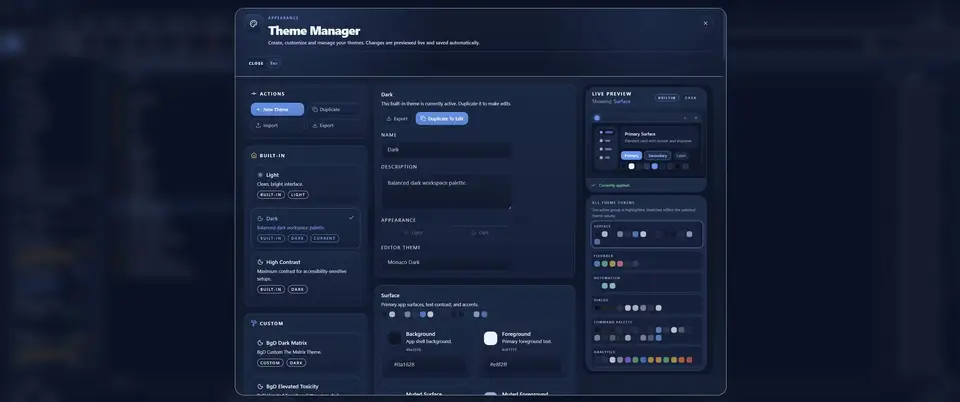Click the moon icon beside High Contrast
The height and width of the screenshot is (402, 960).
(260, 262)
